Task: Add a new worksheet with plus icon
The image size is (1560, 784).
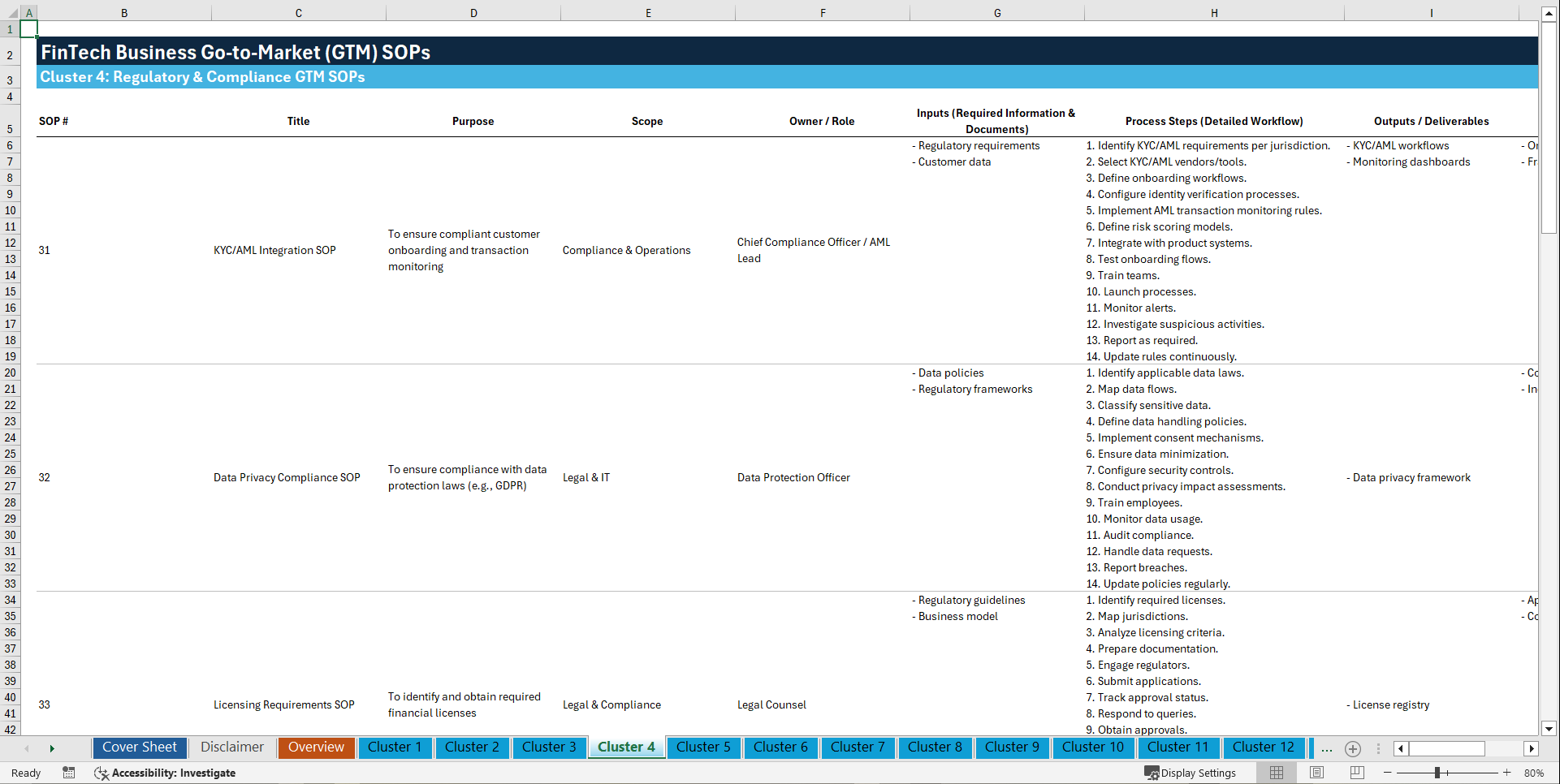Action: click(x=1353, y=748)
